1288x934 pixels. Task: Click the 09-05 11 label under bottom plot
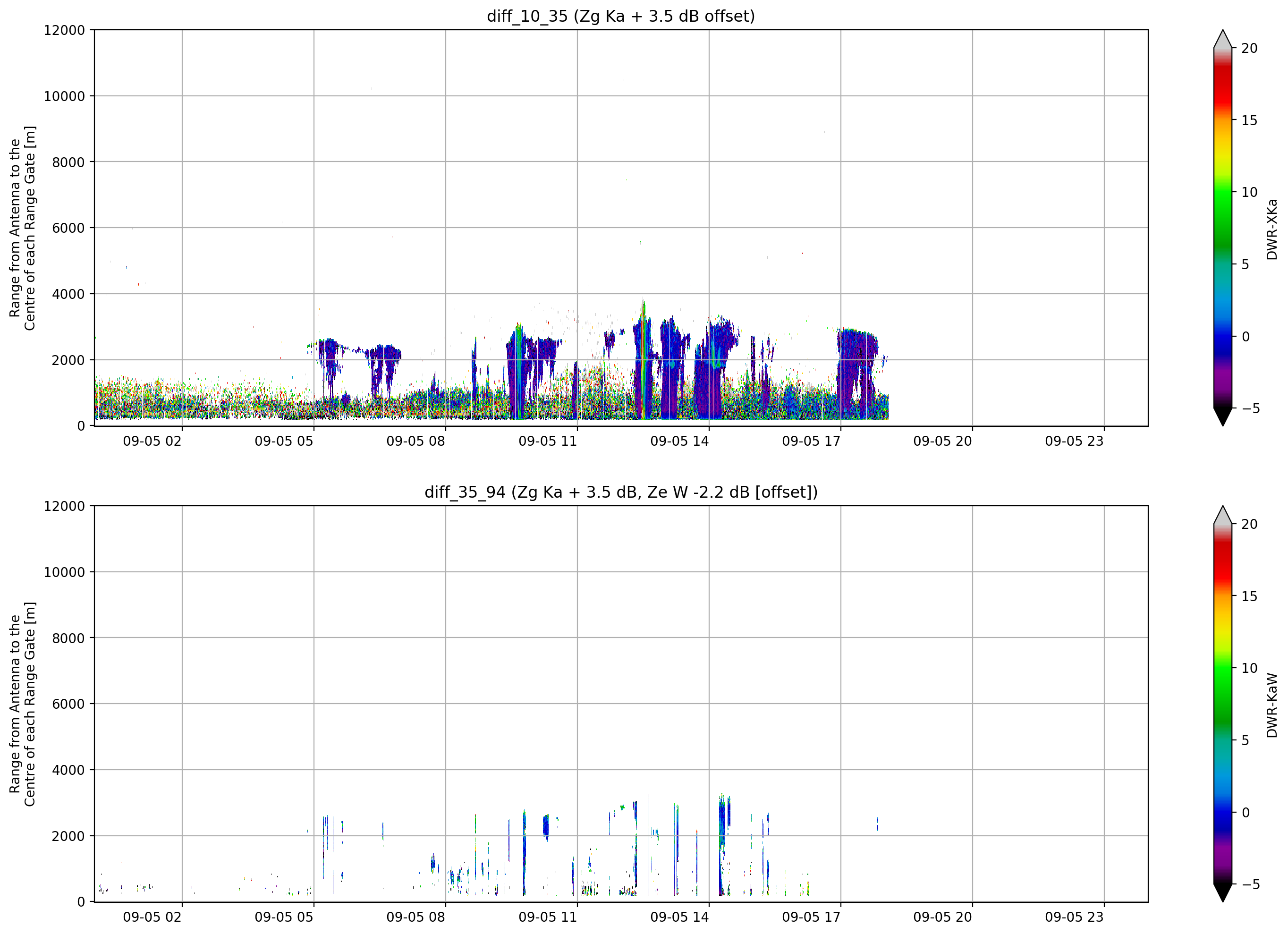point(548,917)
